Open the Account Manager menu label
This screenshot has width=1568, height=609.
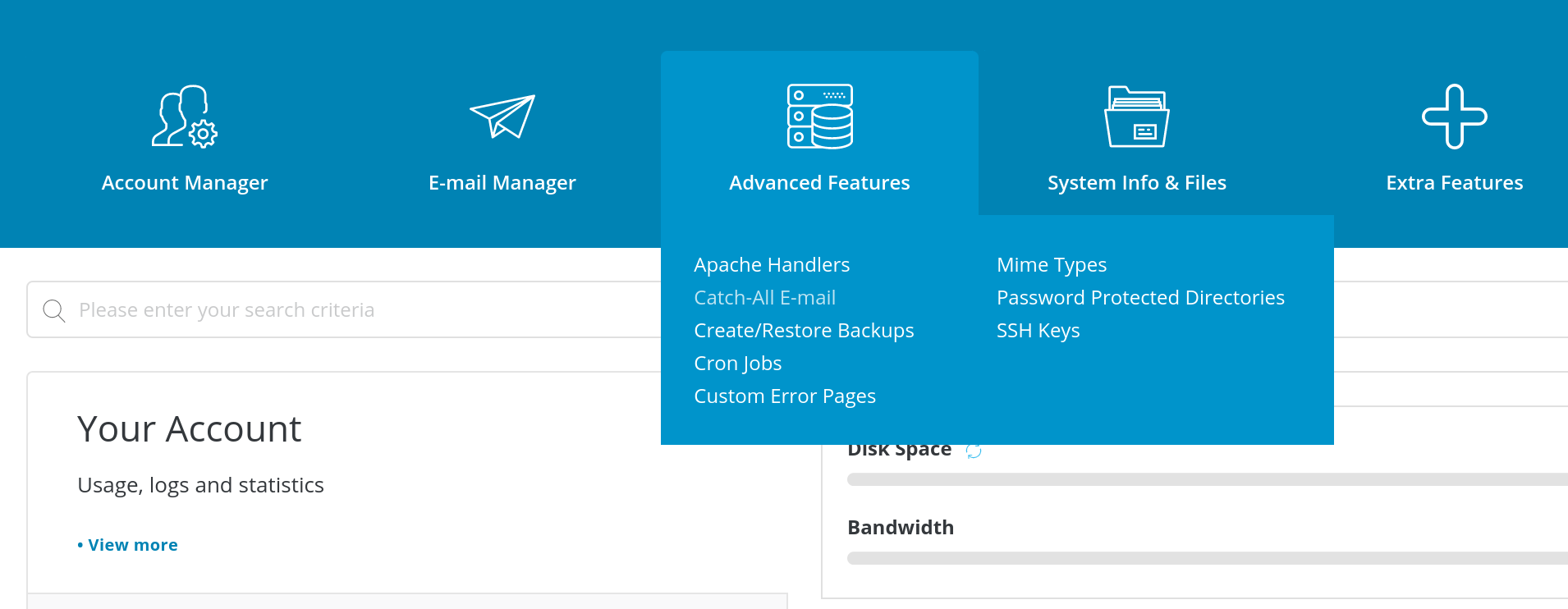click(x=185, y=182)
